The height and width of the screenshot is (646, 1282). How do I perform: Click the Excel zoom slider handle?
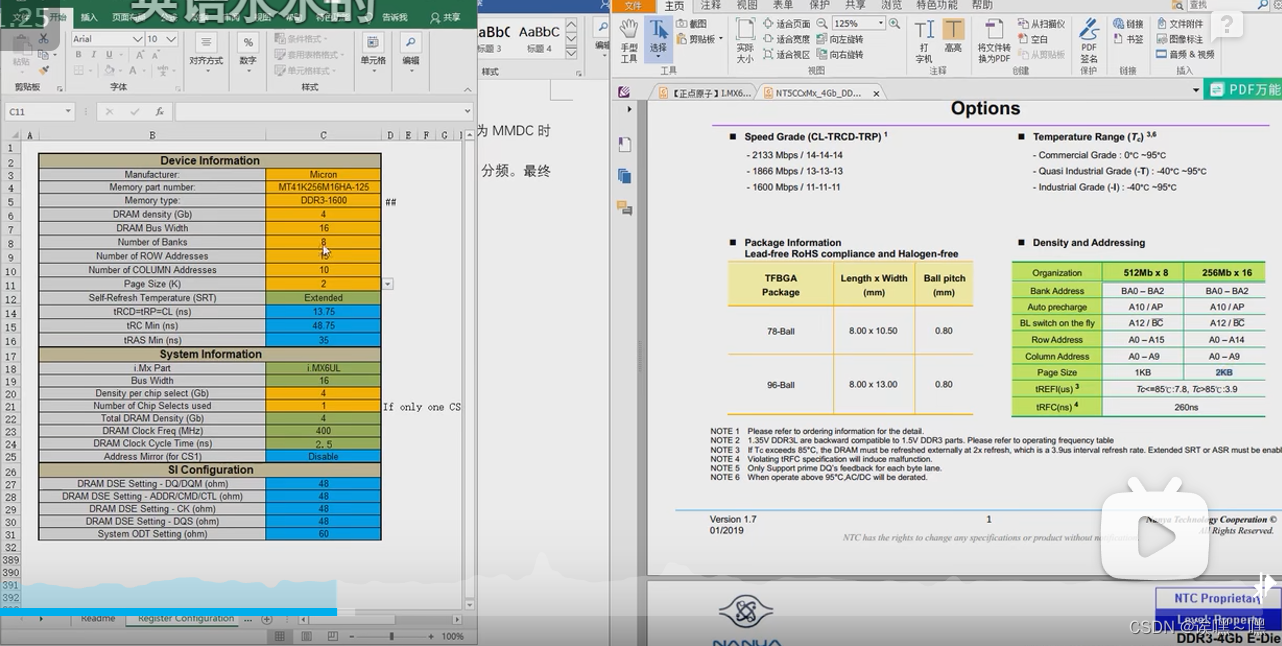[391, 636]
